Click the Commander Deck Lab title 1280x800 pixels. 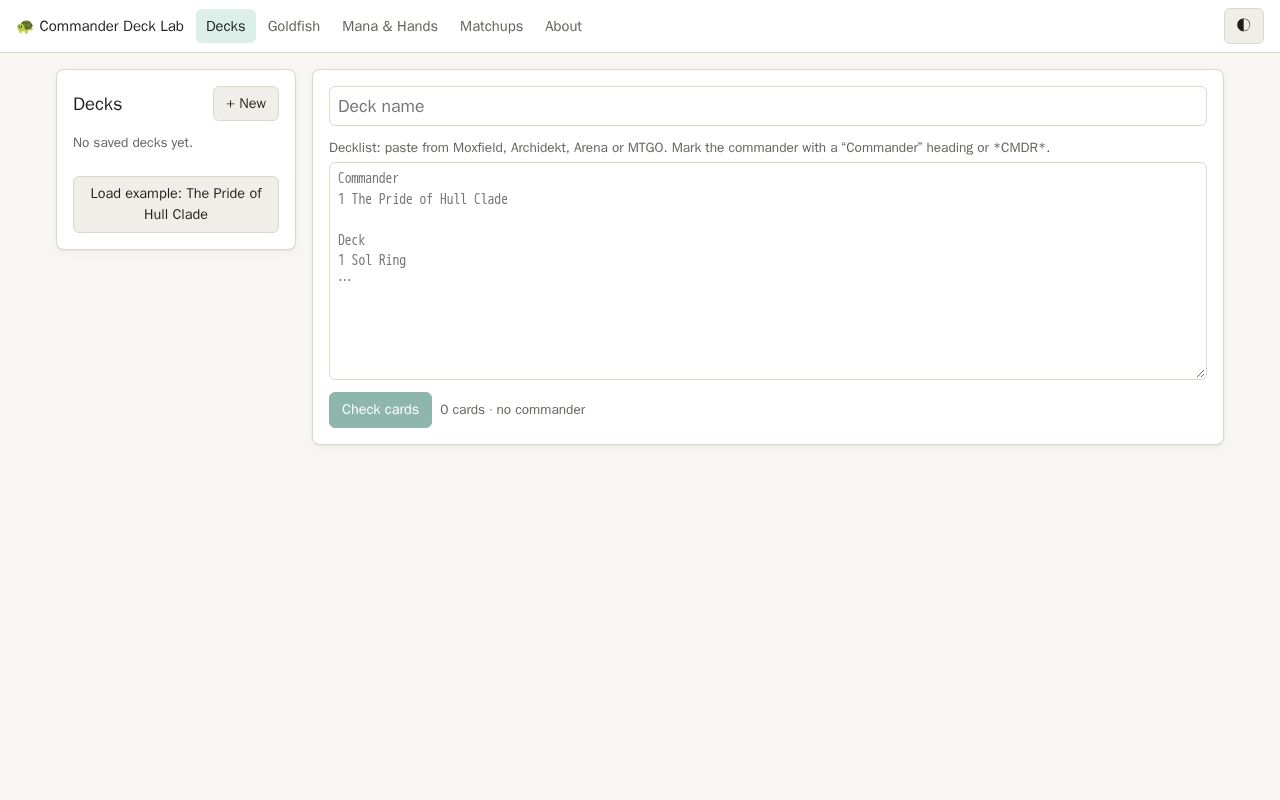click(111, 26)
